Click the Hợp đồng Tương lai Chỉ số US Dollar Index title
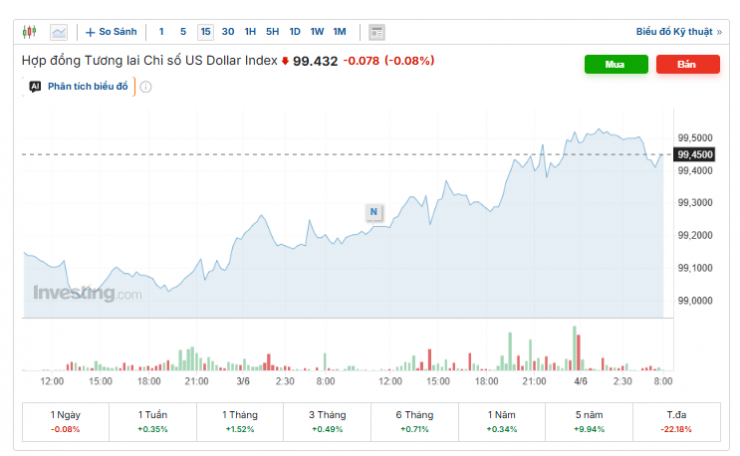 (x=150, y=61)
